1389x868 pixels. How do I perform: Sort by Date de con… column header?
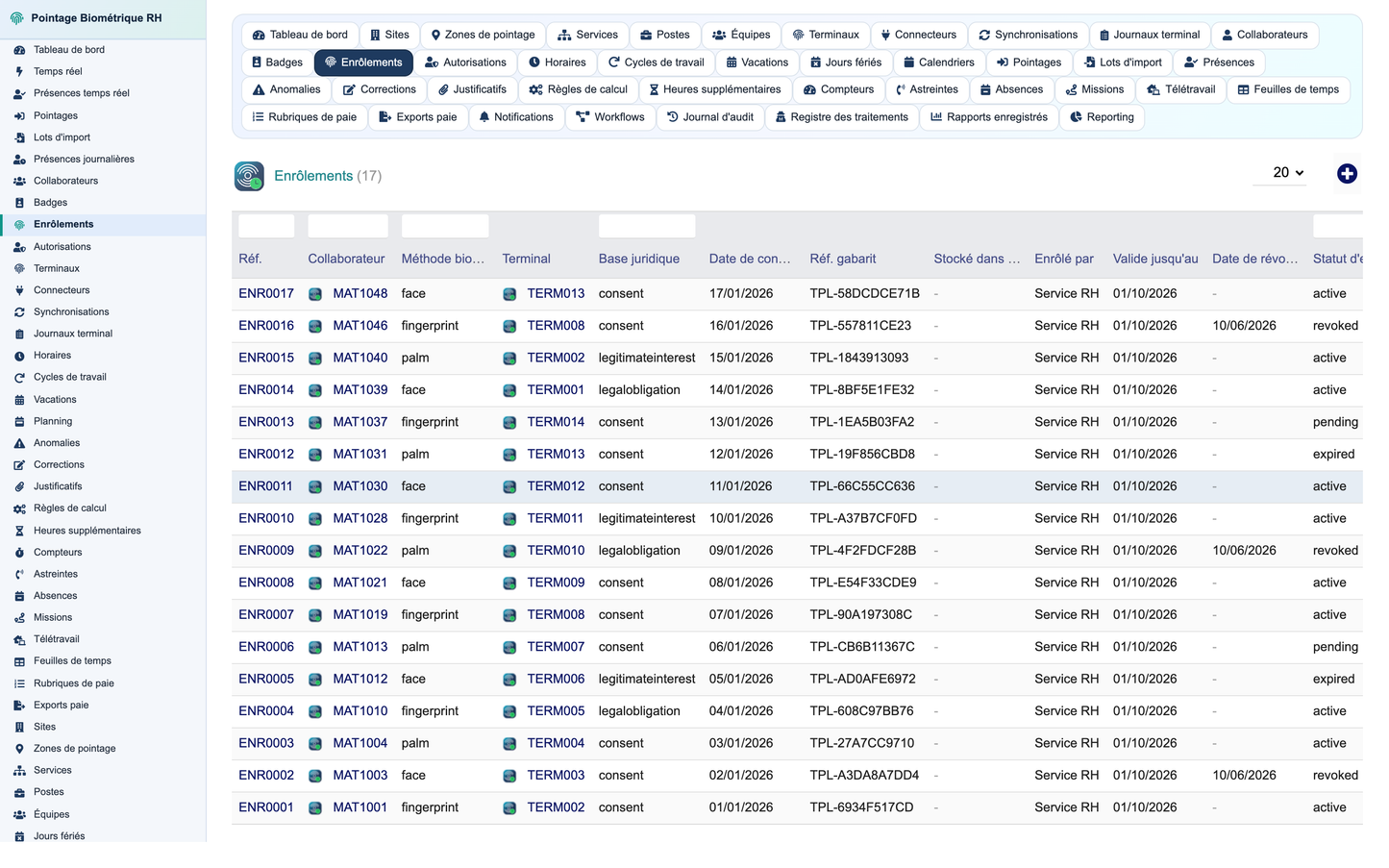pos(750,259)
